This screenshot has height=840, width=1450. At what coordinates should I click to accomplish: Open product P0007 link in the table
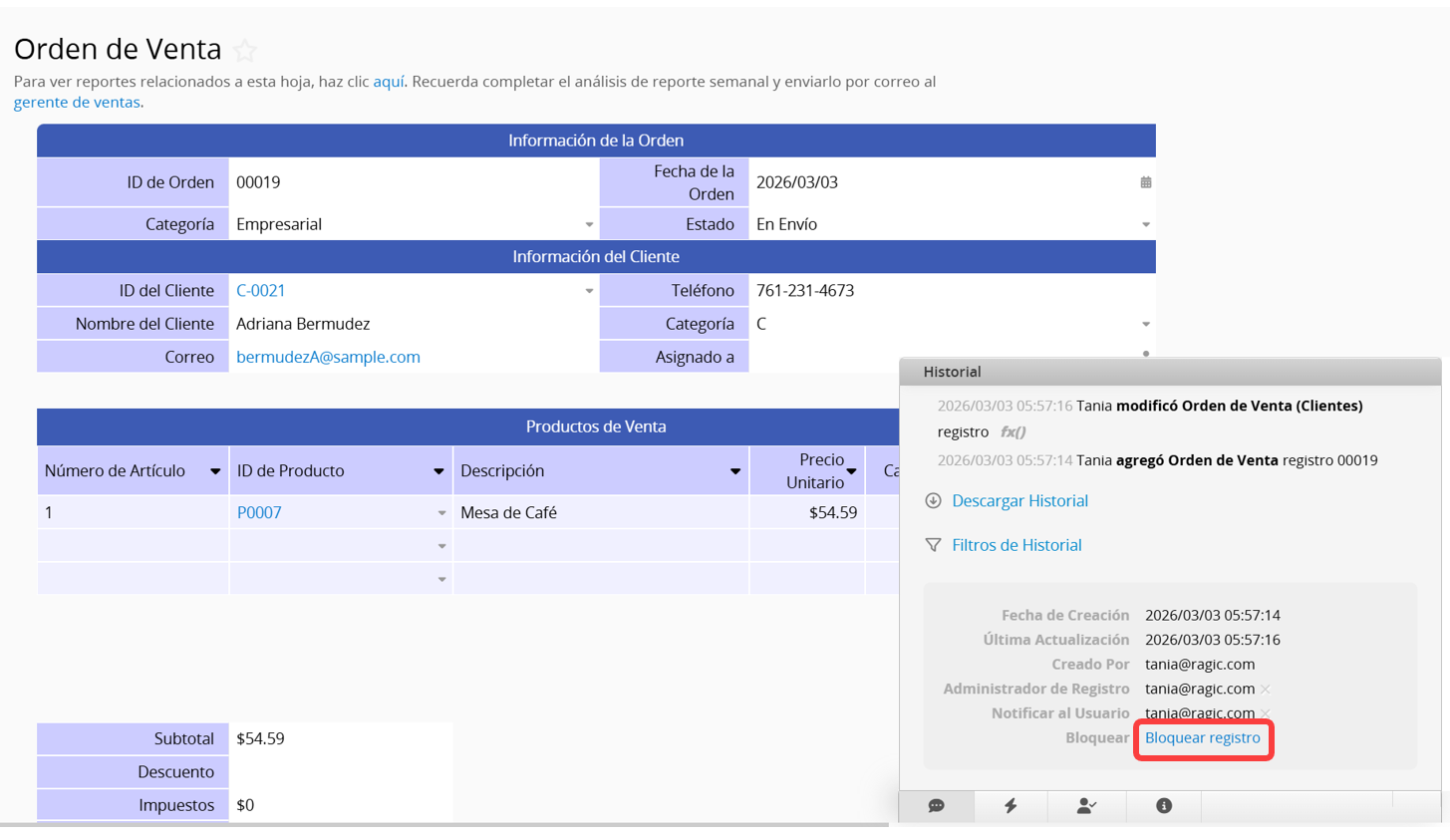point(259,512)
